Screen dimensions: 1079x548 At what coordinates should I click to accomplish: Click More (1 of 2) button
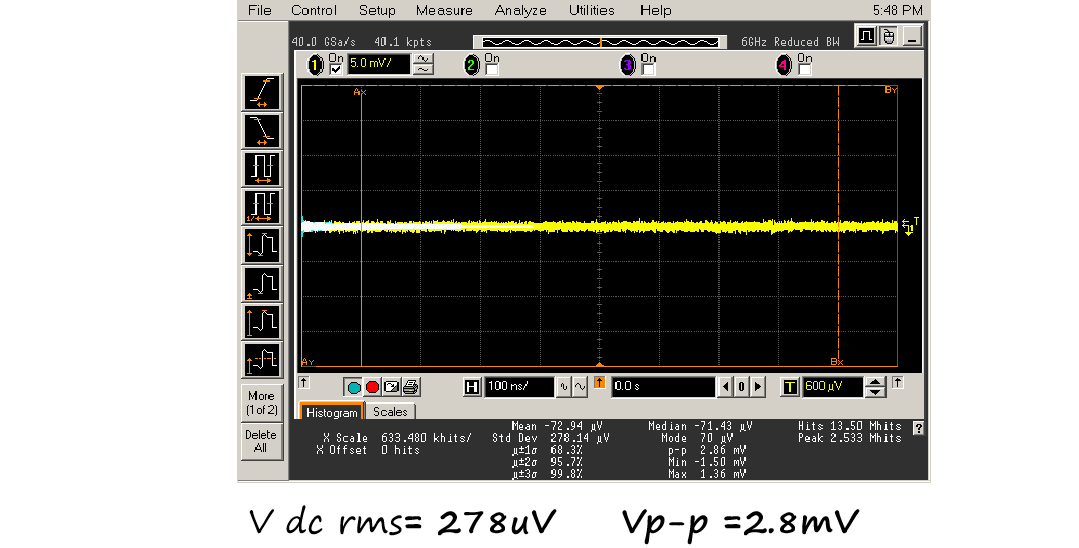[x=261, y=403]
